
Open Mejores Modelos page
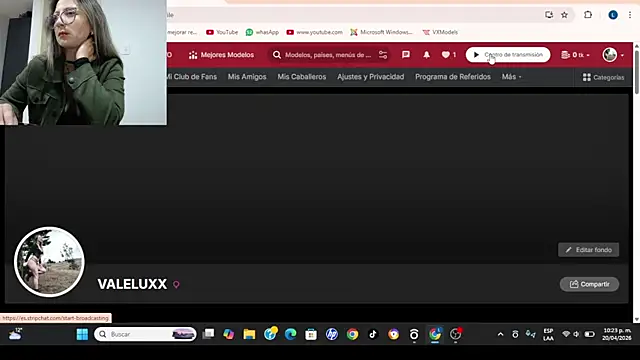click(221, 55)
